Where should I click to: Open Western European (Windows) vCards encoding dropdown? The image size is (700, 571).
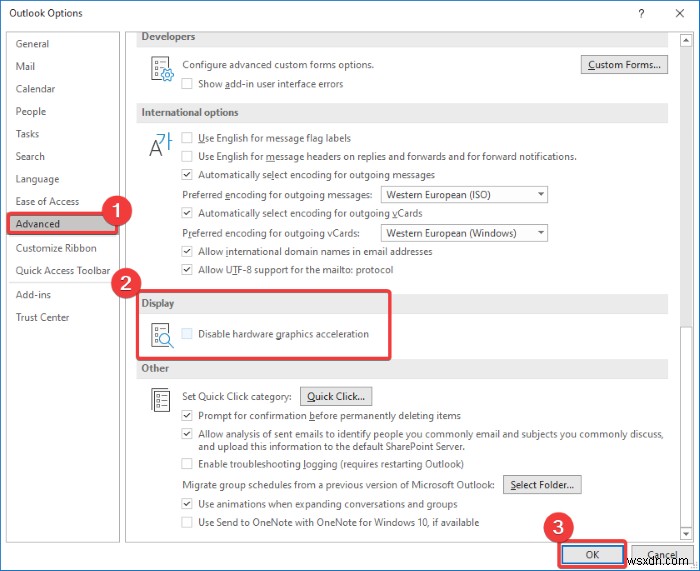[464, 233]
